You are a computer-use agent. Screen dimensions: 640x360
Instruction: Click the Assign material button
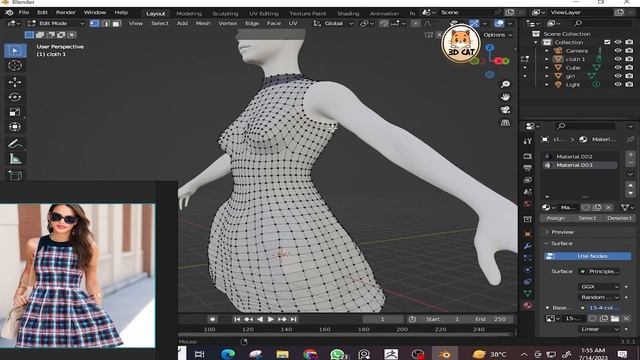click(556, 218)
